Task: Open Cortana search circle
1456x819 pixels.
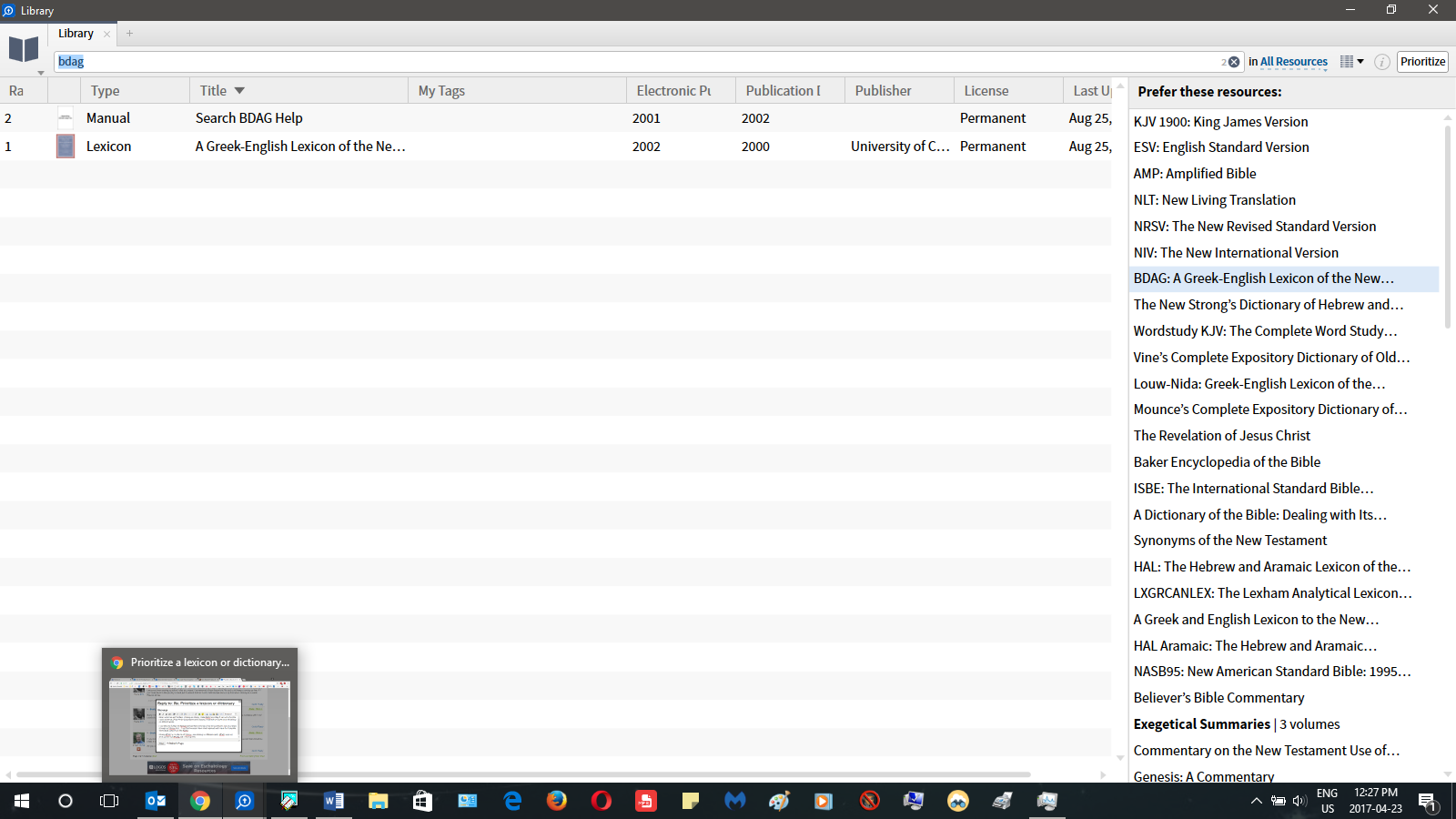Action: (x=66, y=801)
